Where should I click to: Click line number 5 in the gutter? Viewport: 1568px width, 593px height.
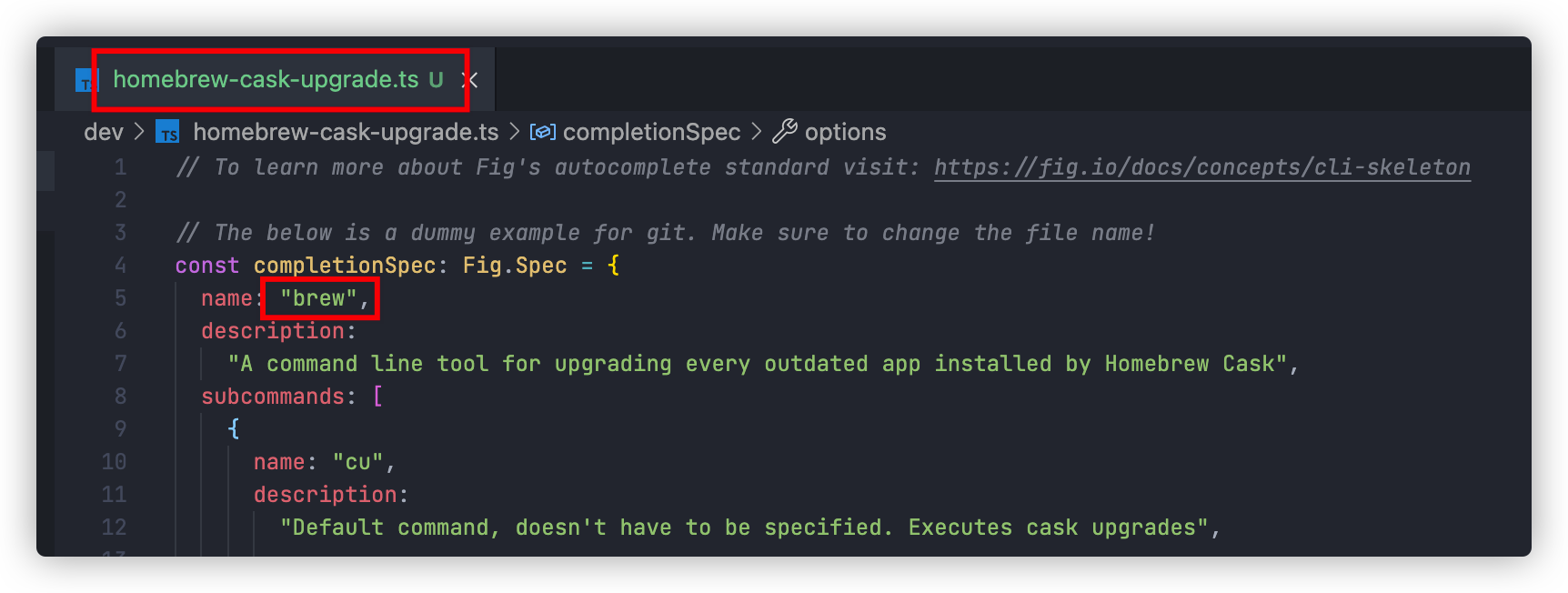pyautogui.click(x=120, y=297)
